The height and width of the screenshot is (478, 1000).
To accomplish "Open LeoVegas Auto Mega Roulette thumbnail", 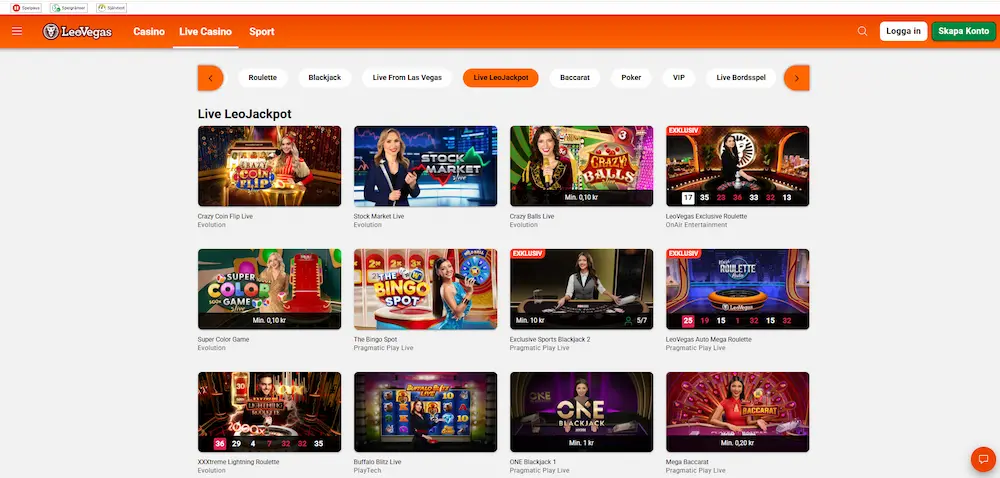I will [x=737, y=289].
